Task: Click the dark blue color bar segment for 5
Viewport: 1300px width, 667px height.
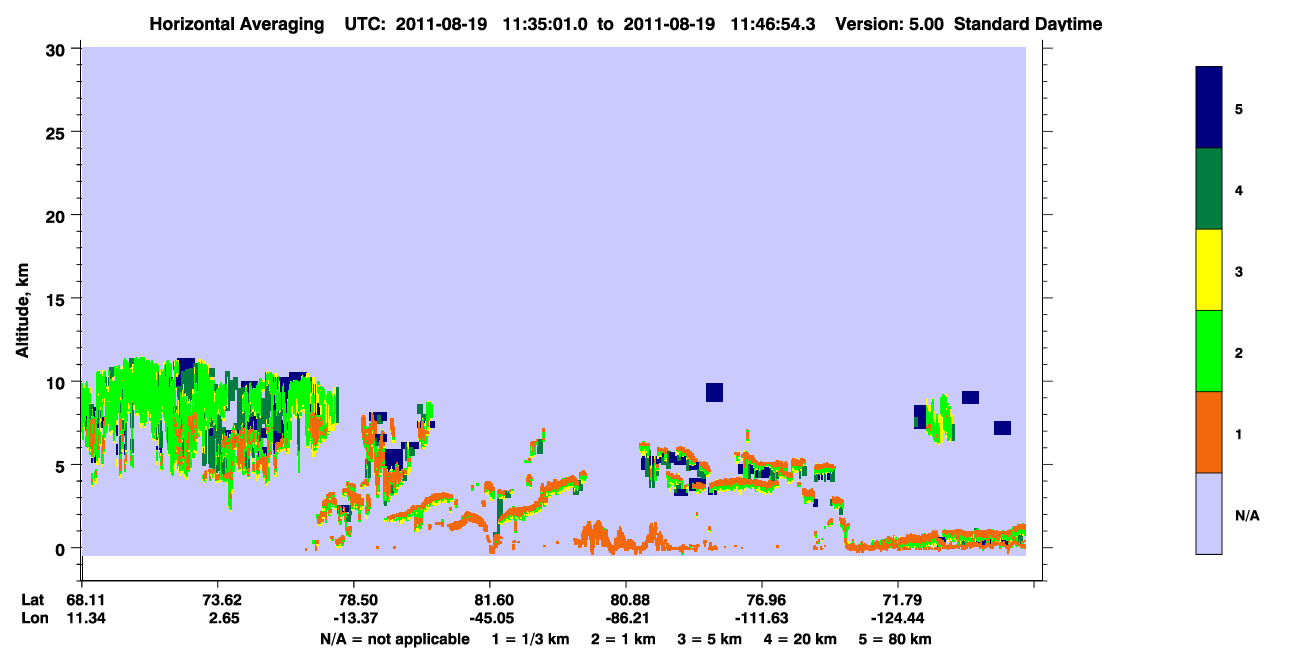Action: click(x=1209, y=107)
